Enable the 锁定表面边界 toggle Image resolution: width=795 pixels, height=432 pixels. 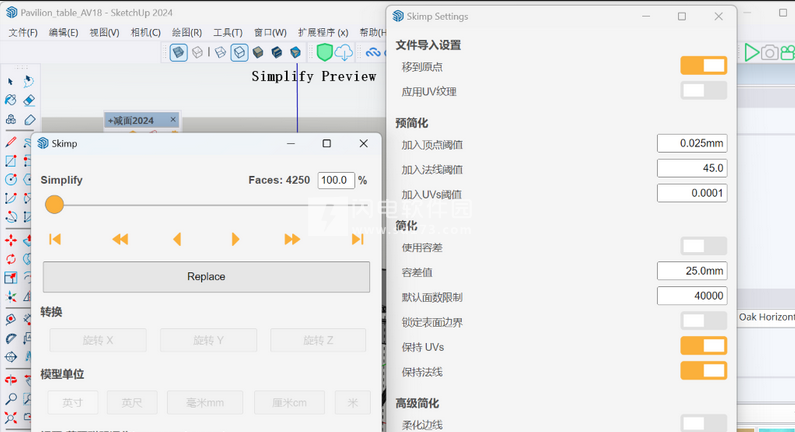pyautogui.click(x=704, y=320)
